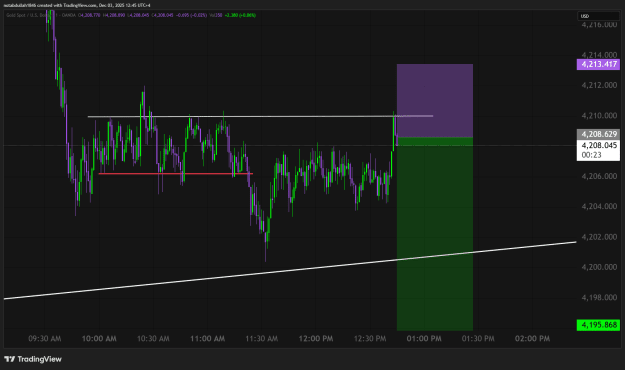Viewport: 625px width, 370px height.
Task: Select the rising white trendline
Action: coord(290,270)
